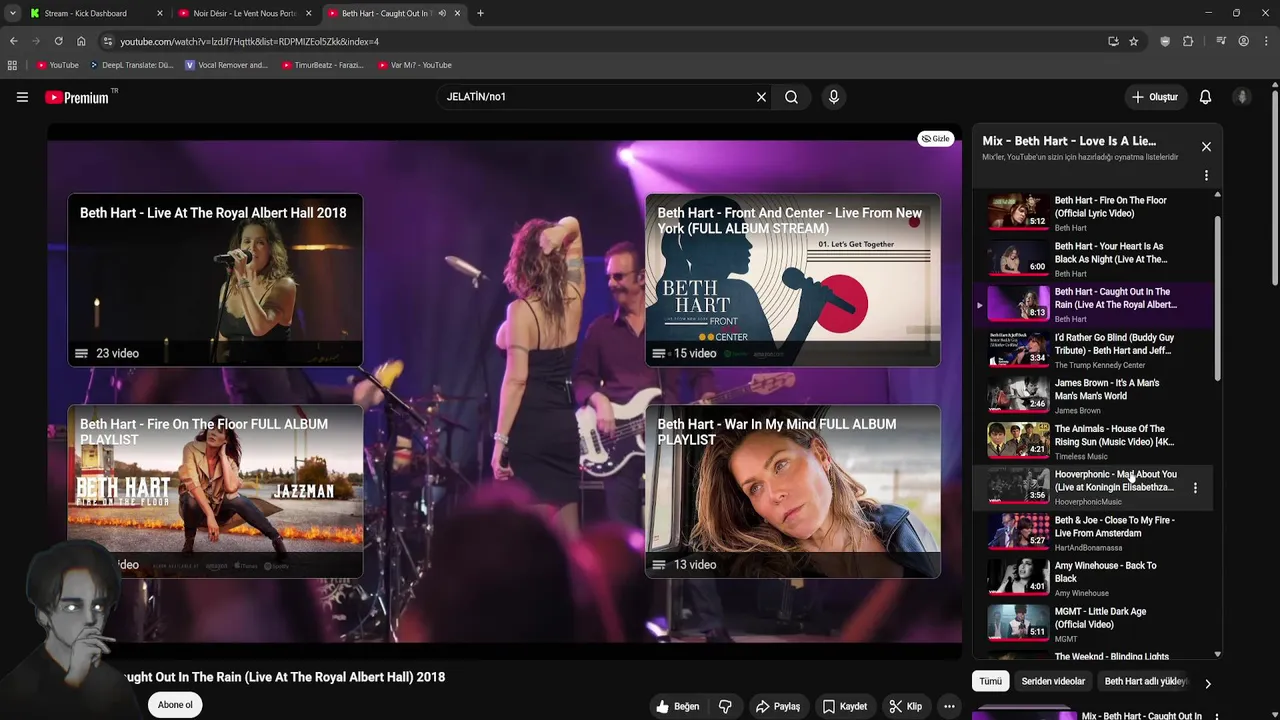The width and height of the screenshot is (1280, 720).
Task: Hide end screen cards with Gizle
Action: [x=936, y=139]
